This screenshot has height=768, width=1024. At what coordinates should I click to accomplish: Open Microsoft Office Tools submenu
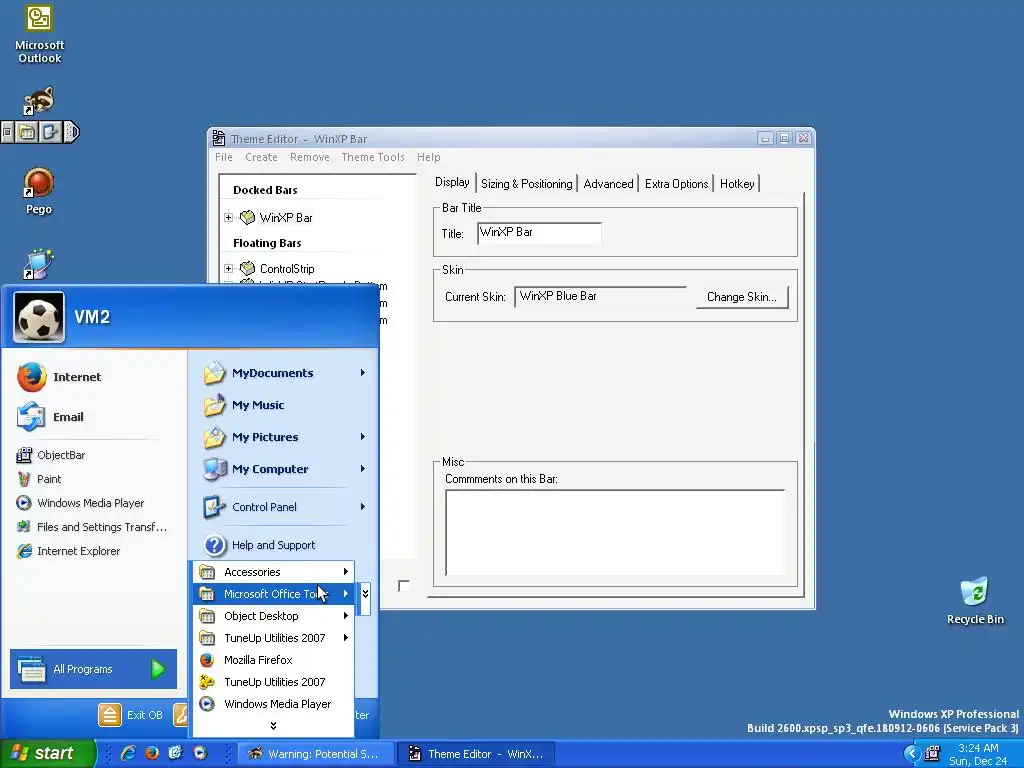(x=274, y=594)
